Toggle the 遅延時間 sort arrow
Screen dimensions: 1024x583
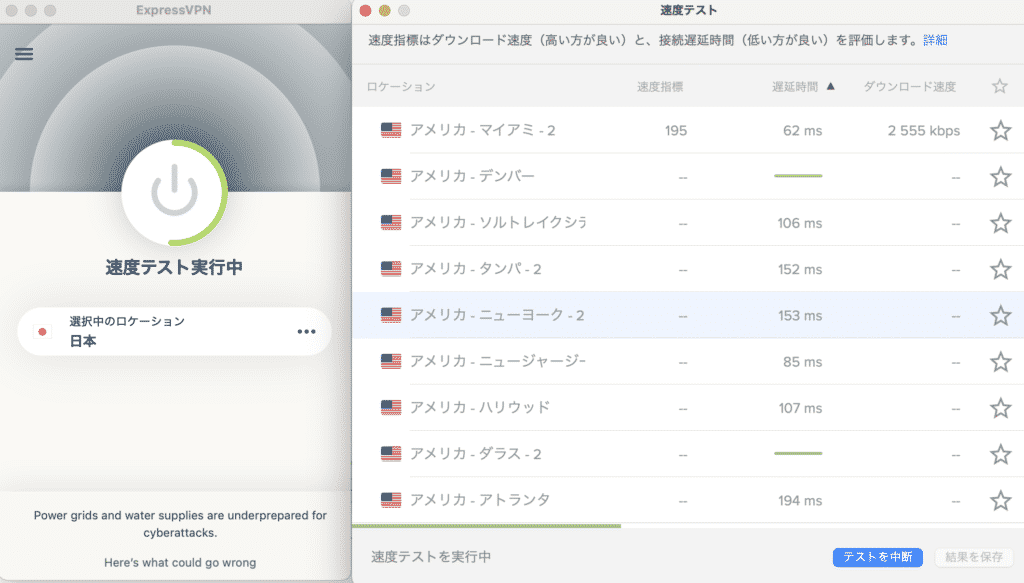click(831, 86)
